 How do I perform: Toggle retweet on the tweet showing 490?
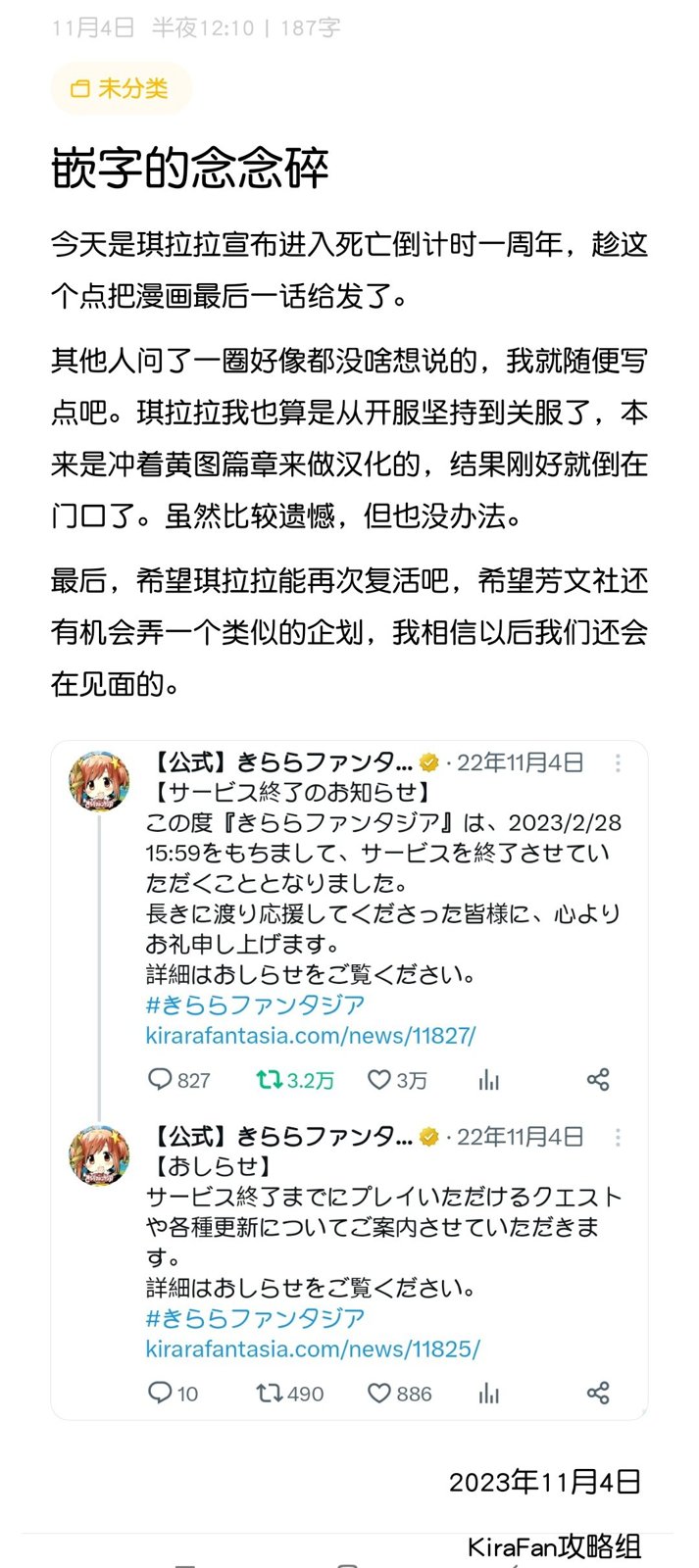point(267,1393)
